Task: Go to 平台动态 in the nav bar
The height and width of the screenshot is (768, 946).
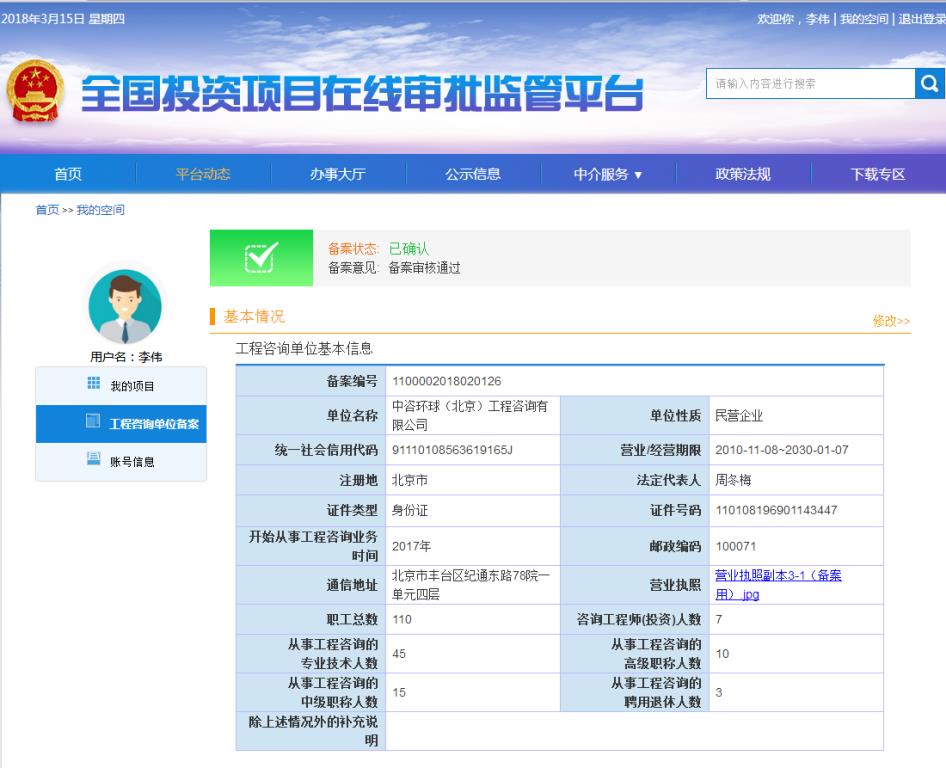Action: tap(203, 175)
